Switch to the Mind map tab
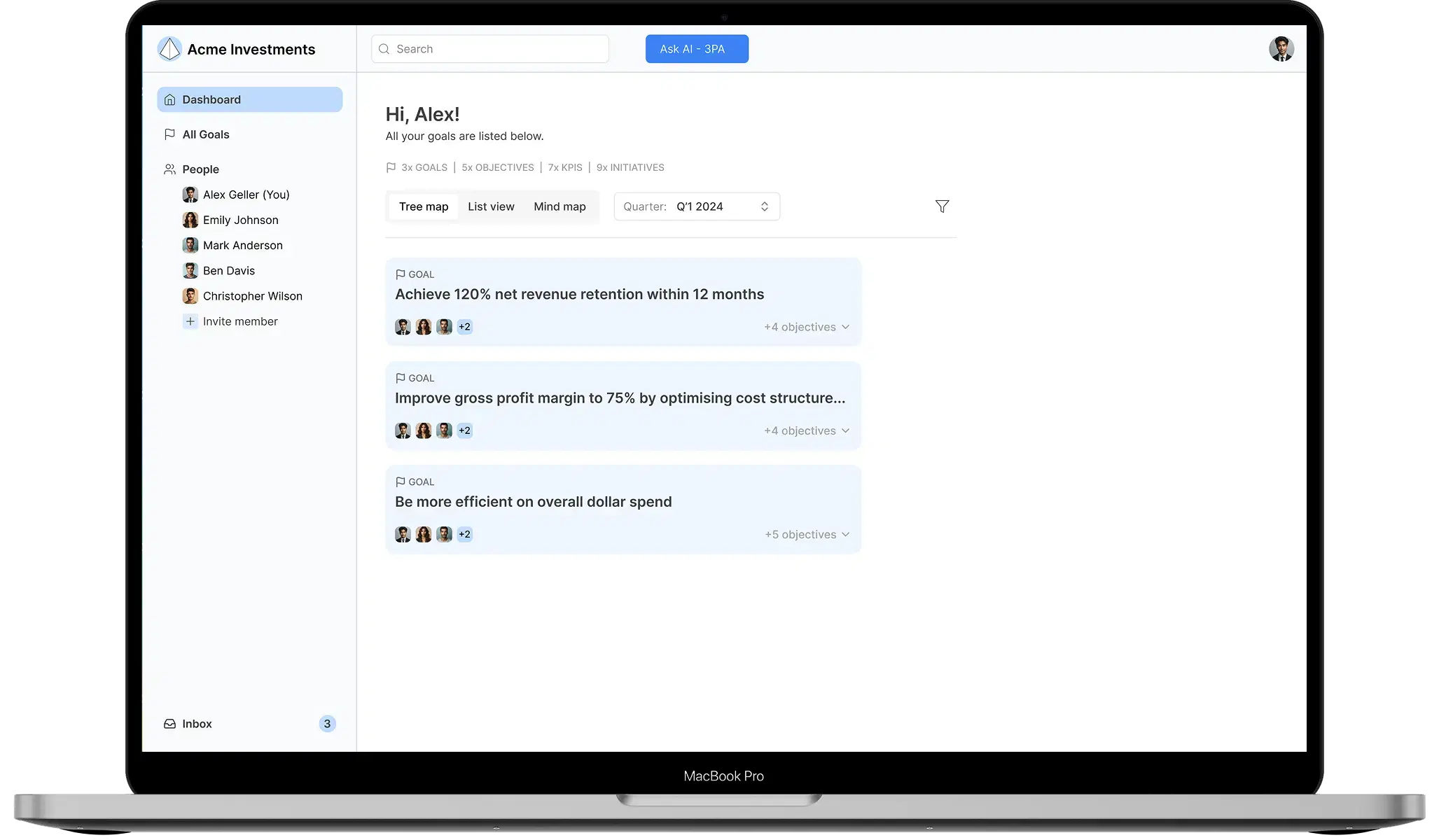 click(x=559, y=206)
